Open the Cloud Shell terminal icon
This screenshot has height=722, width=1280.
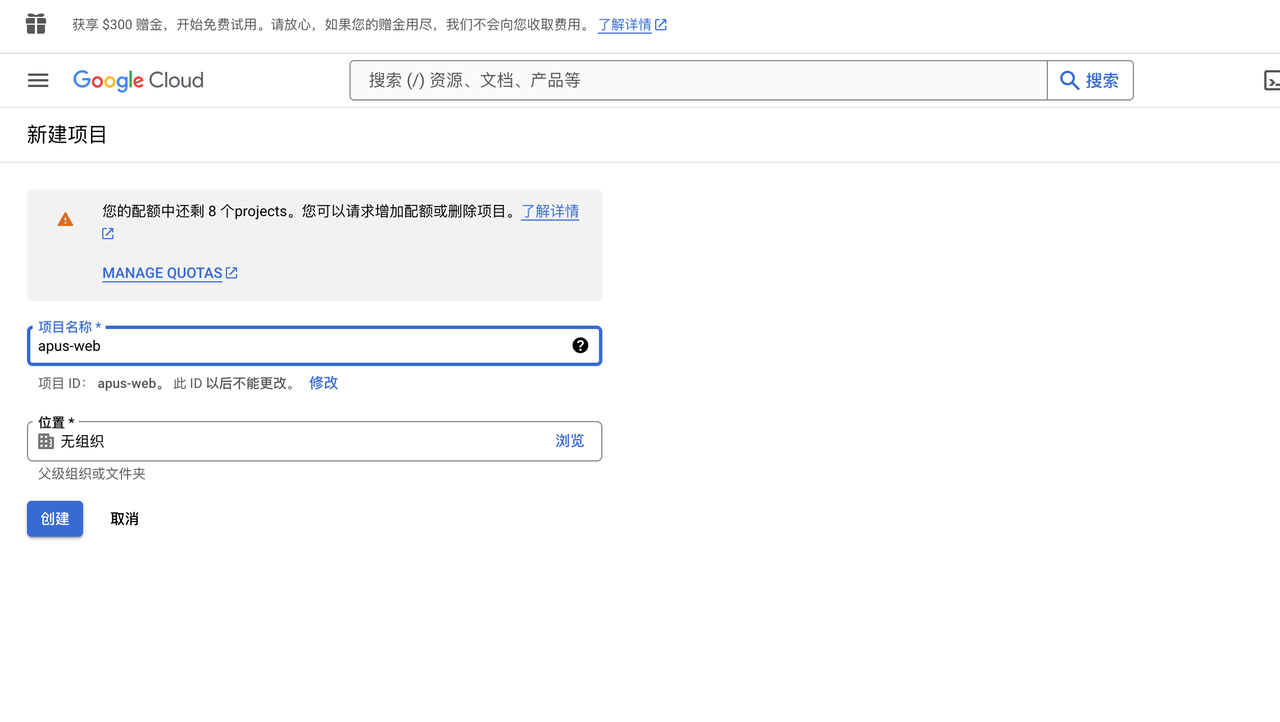tap(1272, 80)
